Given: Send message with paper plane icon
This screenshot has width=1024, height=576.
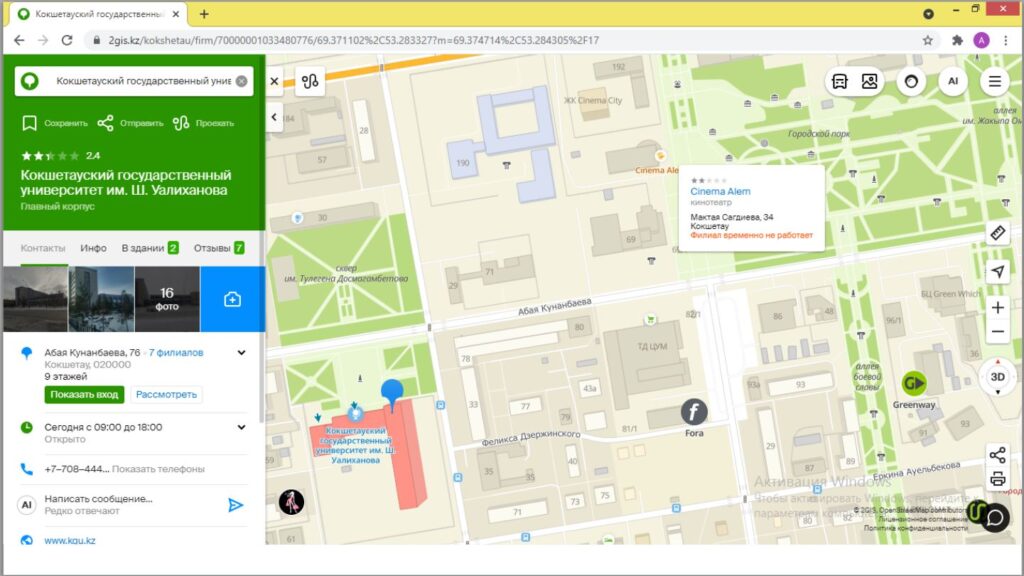Looking at the screenshot, I should click(x=235, y=505).
